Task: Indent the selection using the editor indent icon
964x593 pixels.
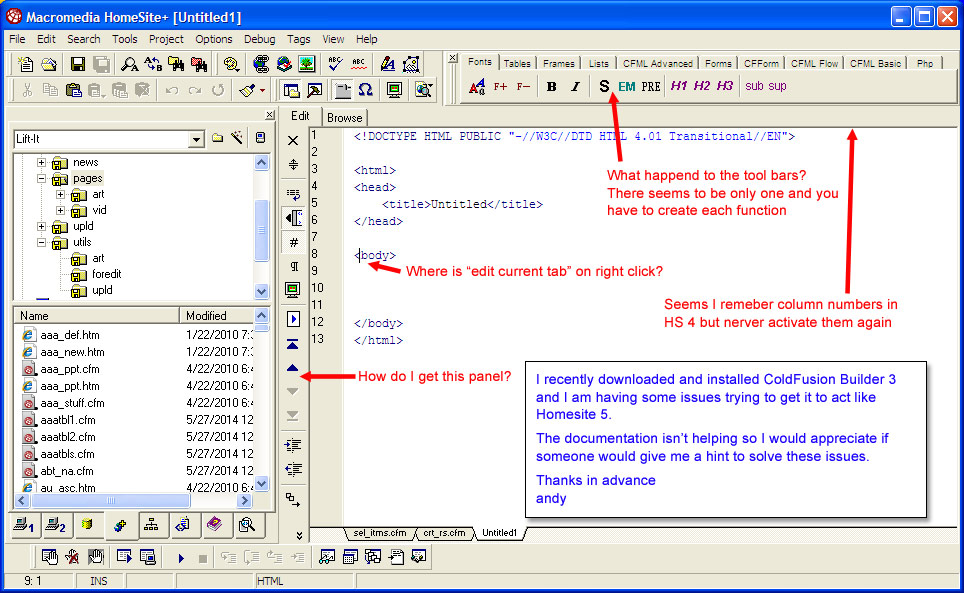Action: [x=293, y=444]
